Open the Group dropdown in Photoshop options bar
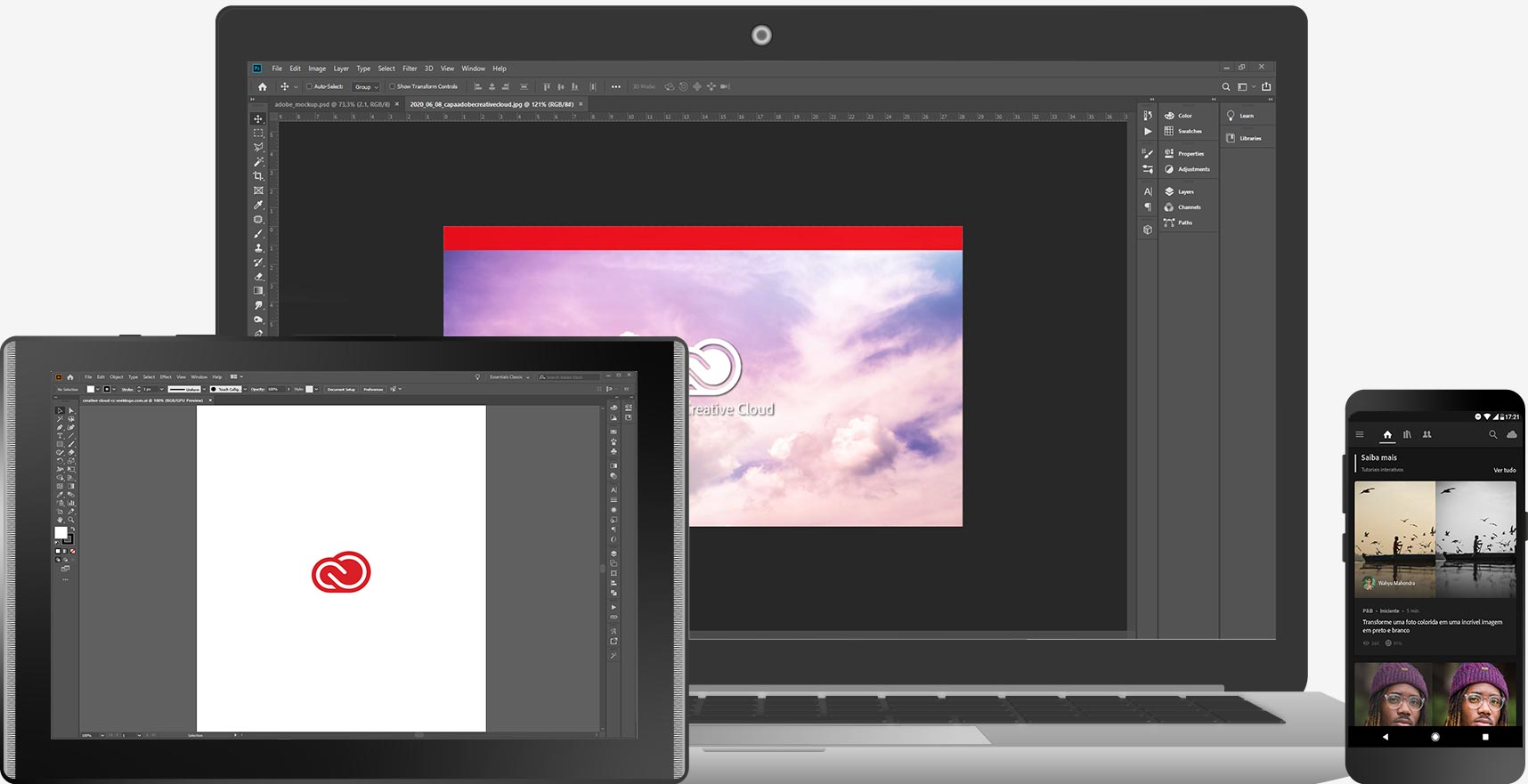This screenshot has width=1528, height=784. point(366,86)
